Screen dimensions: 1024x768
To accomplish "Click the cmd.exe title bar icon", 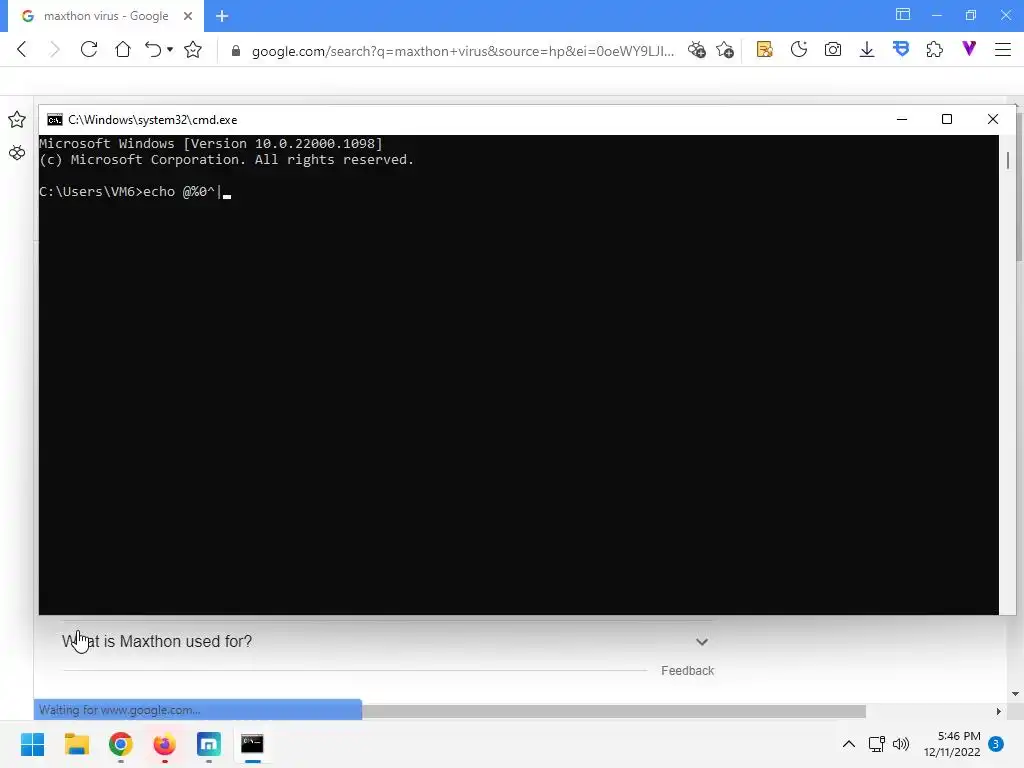I will (55, 120).
